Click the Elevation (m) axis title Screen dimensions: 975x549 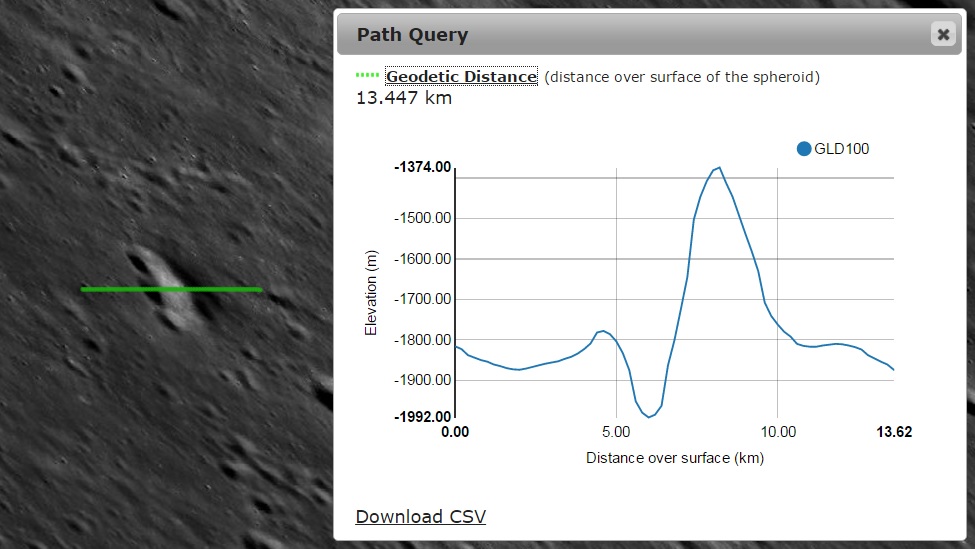coord(371,292)
